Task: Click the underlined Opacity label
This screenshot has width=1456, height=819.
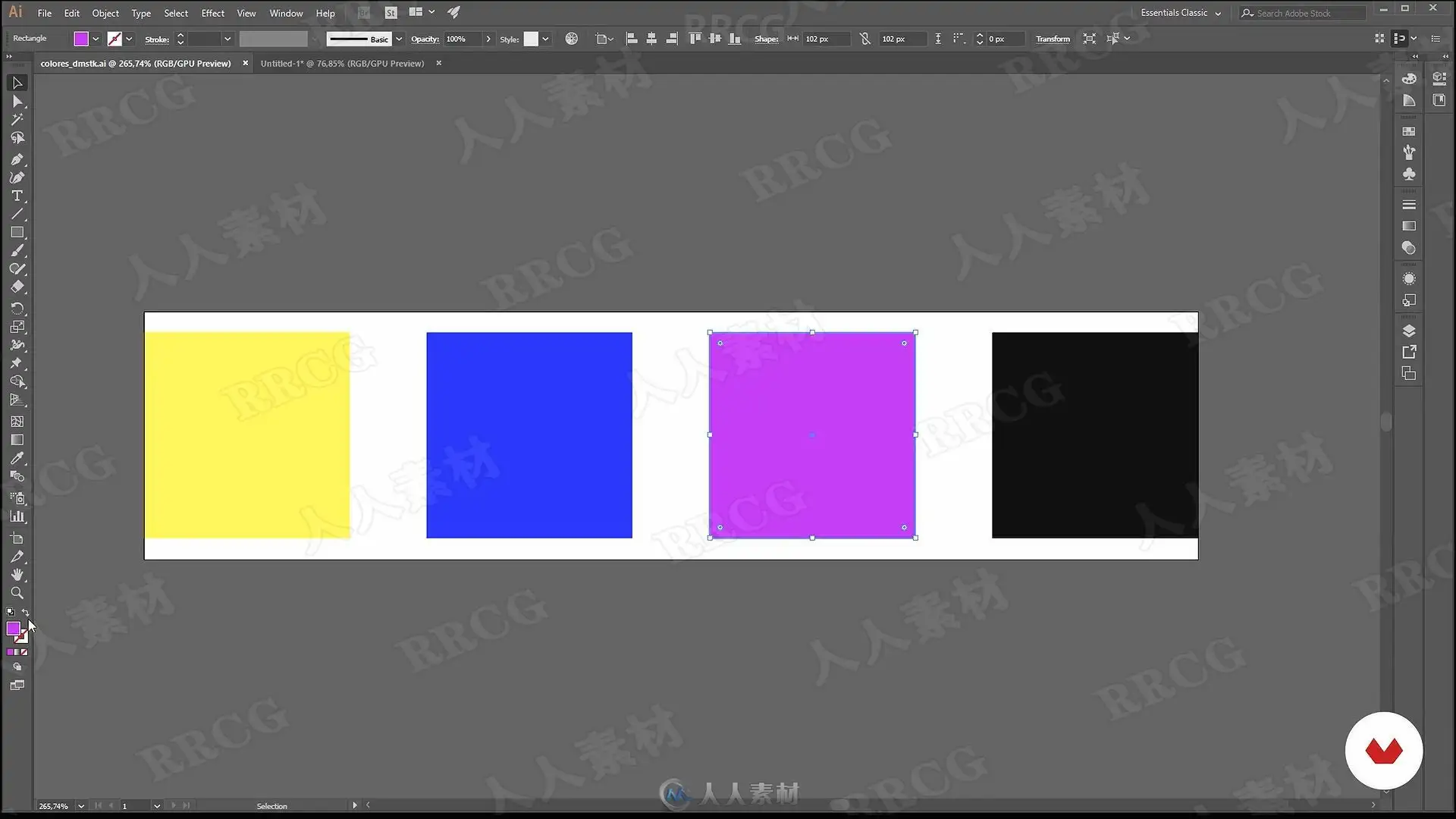Action: [x=425, y=39]
